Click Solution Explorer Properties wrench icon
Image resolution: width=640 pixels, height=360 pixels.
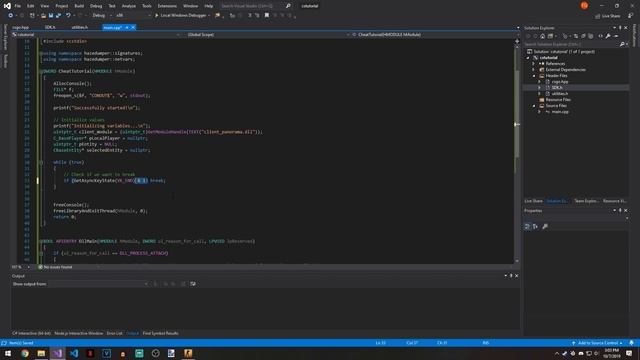[x=608, y=36]
